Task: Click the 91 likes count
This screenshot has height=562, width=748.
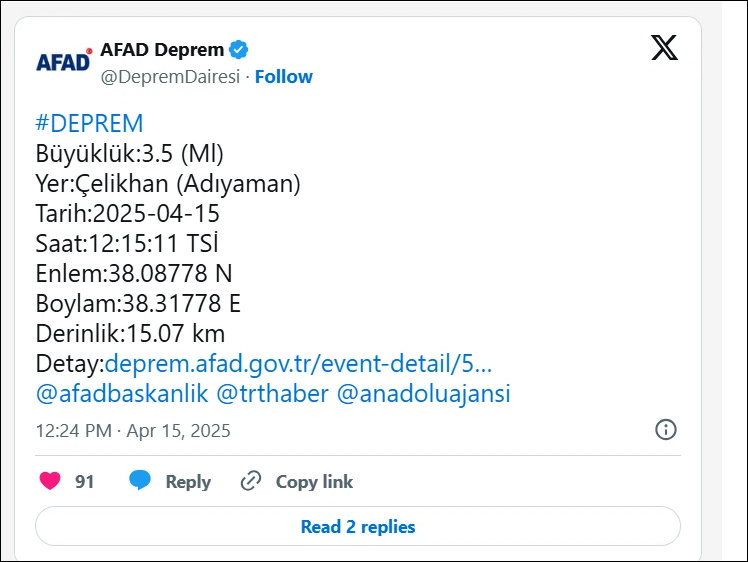Action: 85,482
